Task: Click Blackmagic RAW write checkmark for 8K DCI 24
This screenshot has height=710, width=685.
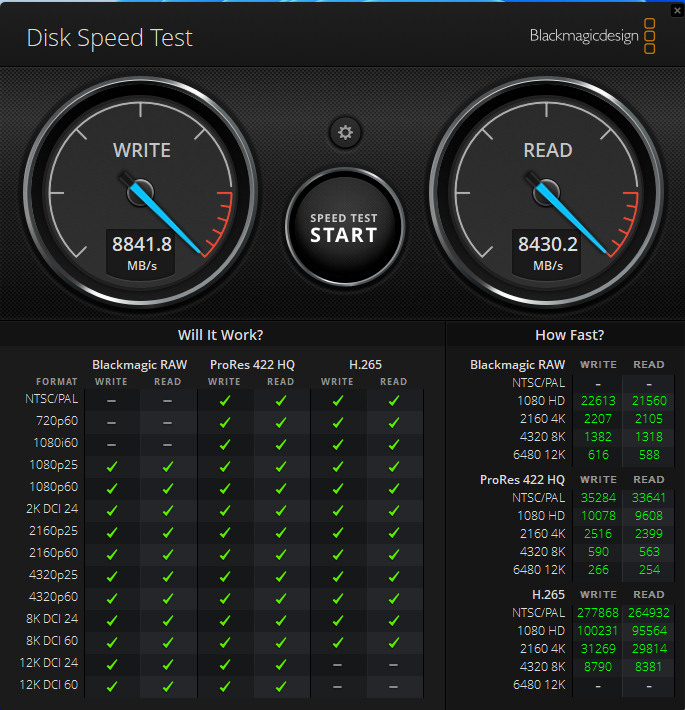Action: point(111,620)
